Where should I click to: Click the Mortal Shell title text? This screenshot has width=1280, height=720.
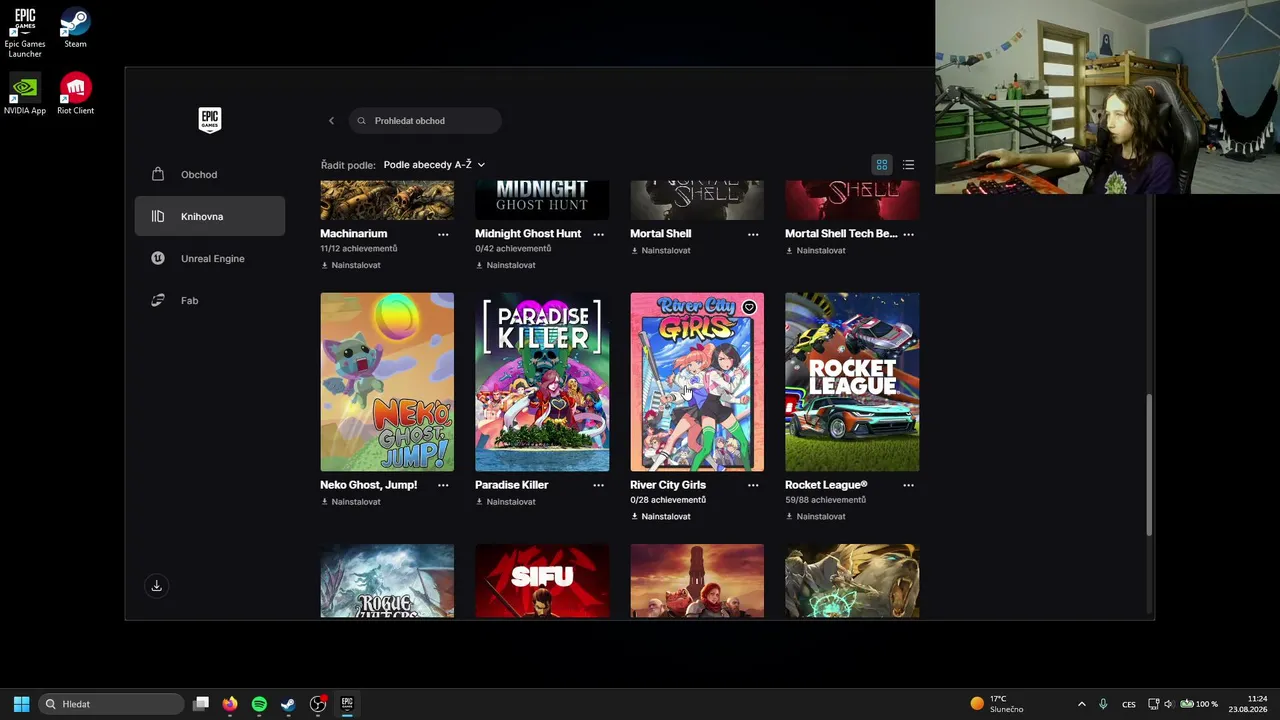click(661, 234)
